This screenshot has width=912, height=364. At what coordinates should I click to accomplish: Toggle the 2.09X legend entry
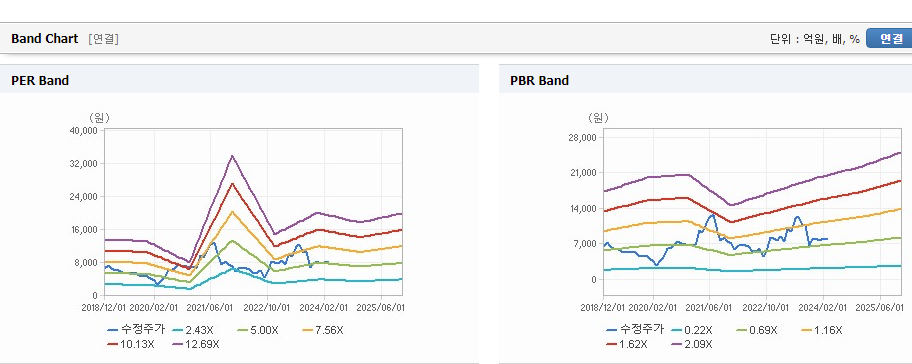(x=693, y=344)
